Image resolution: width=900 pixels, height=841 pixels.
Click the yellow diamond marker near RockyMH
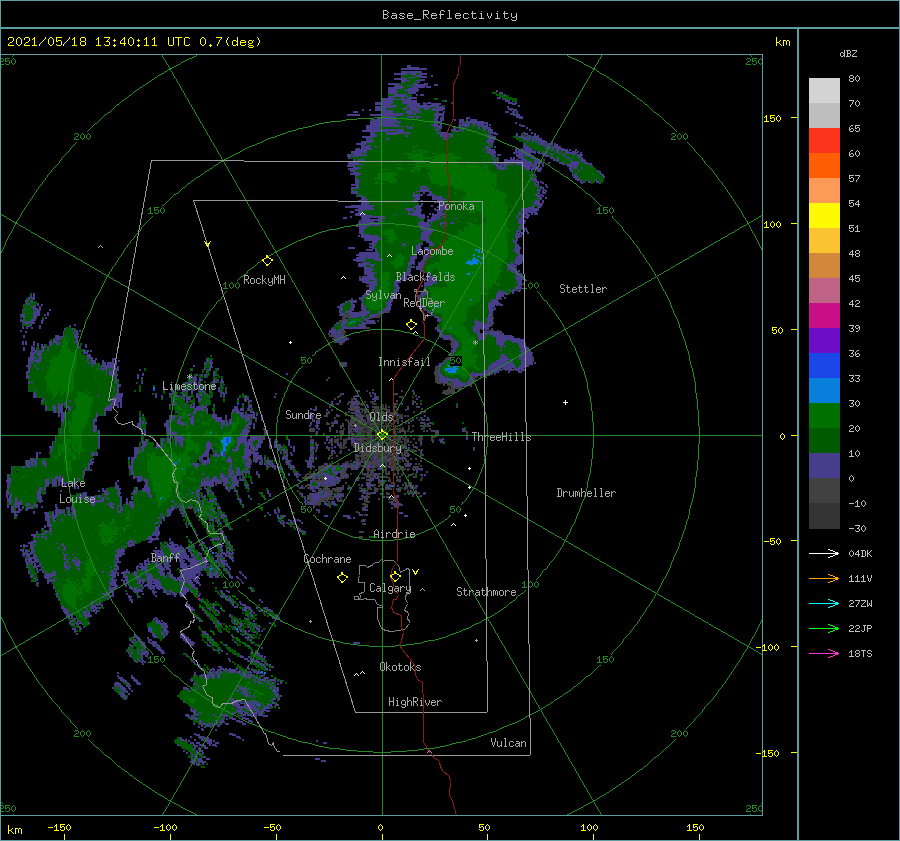pyautogui.click(x=267, y=261)
